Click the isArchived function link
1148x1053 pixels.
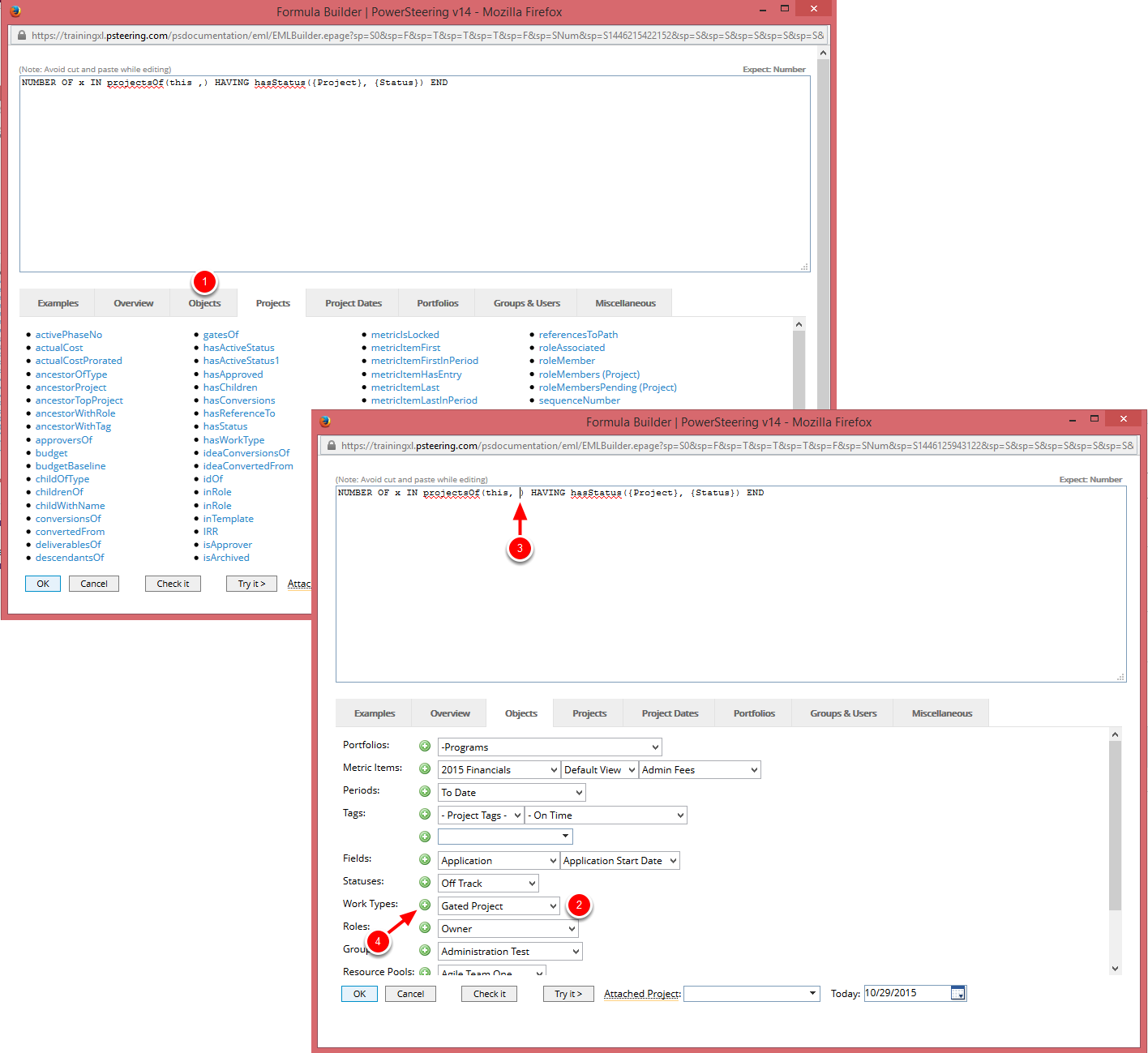[x=226, y=558]
